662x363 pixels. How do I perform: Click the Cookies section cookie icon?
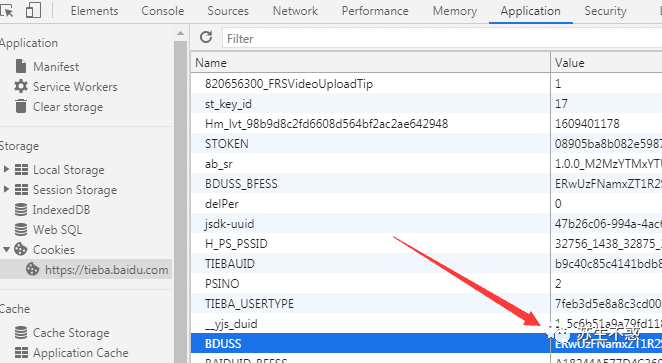pos(21,249)
